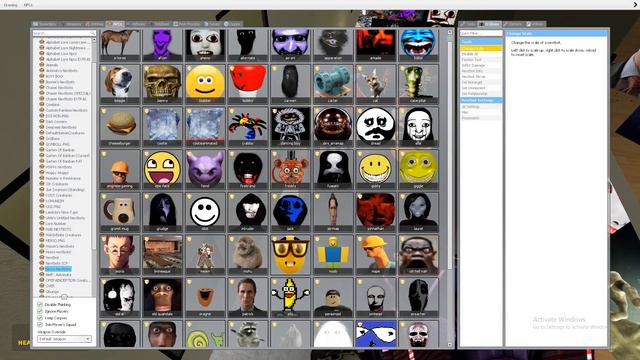The image size is (640, 360).
Task: Toggle the Join Player's Squad checkbox
Action: [40, 324]
